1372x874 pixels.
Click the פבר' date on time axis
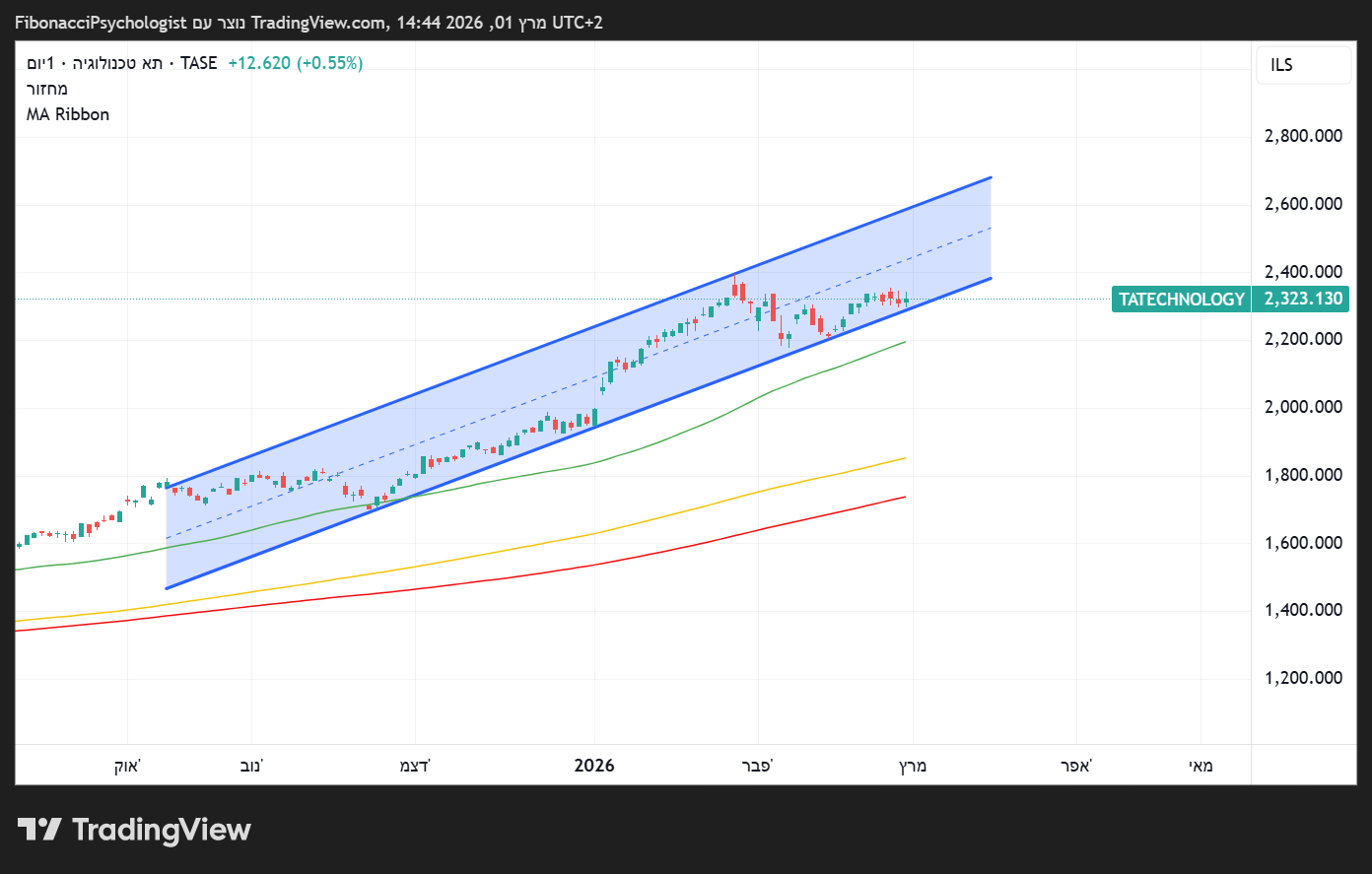[x=758, y=766]
